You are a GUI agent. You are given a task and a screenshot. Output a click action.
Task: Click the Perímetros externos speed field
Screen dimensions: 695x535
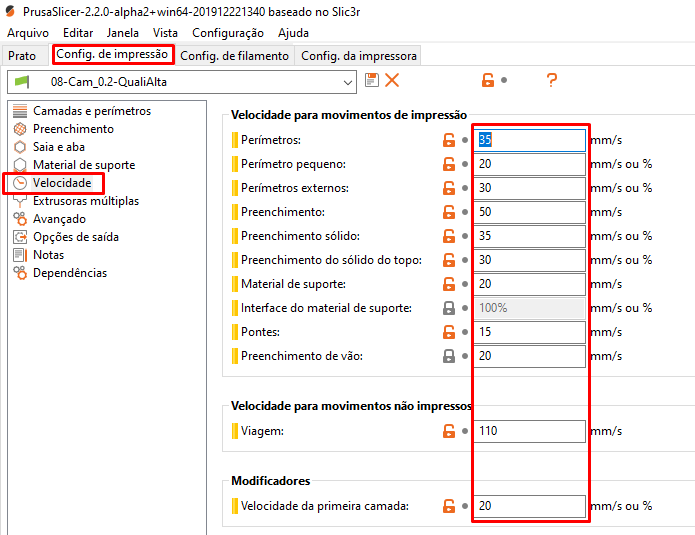(530, 188)
